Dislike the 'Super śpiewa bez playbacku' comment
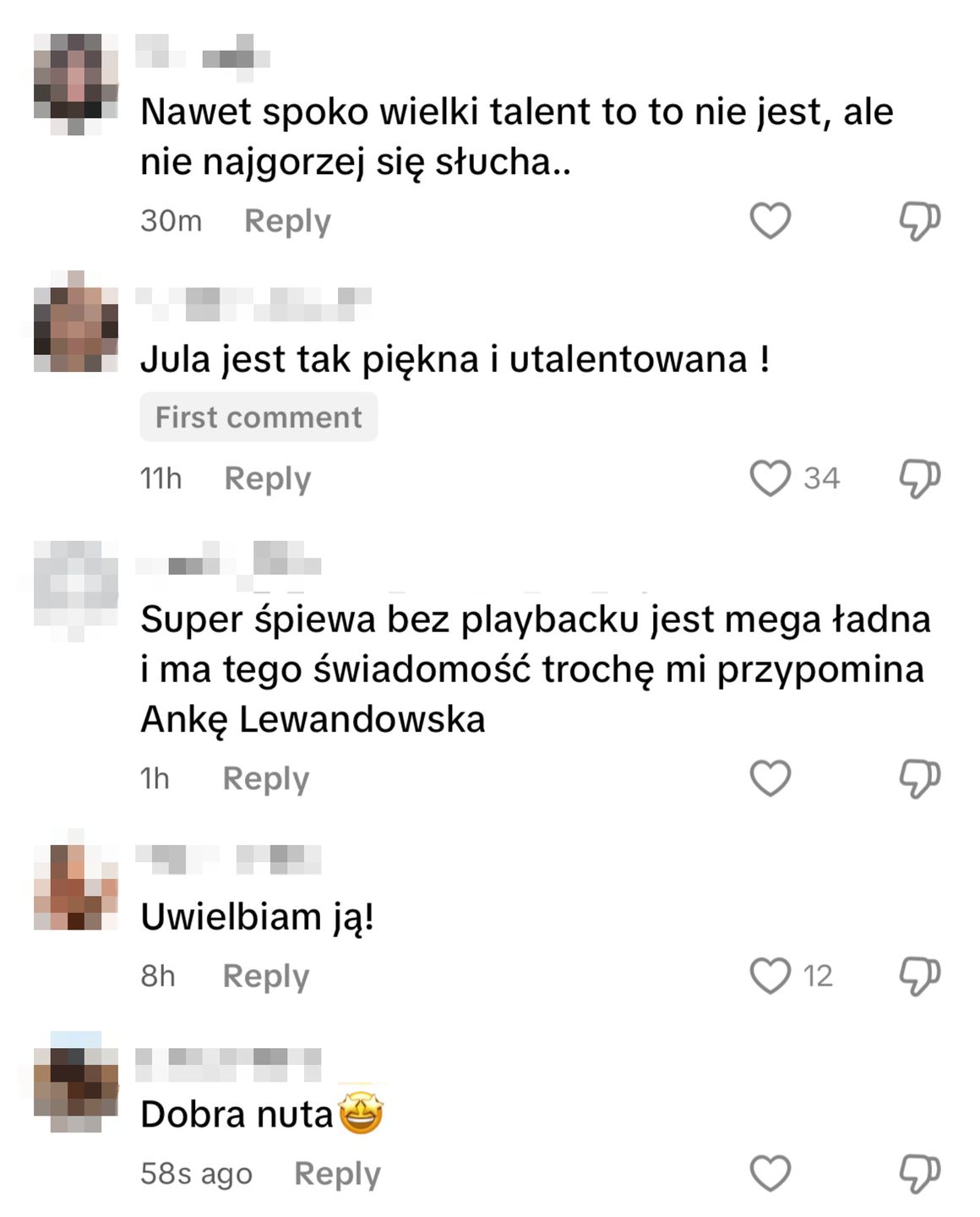This screenshot has height=1217, width=980. (919, 778)
